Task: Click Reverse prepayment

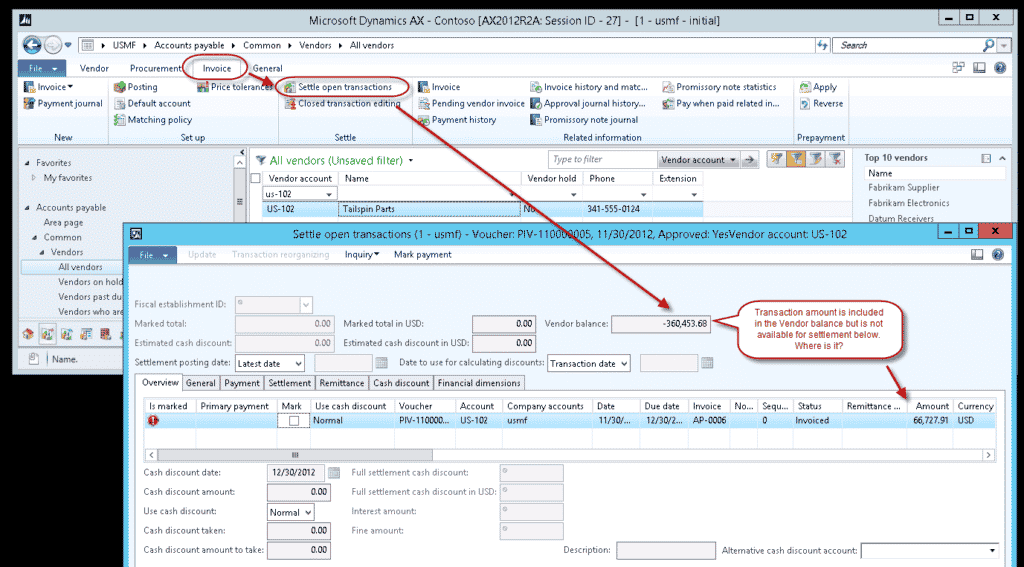Action: click(x=821, y=103)
